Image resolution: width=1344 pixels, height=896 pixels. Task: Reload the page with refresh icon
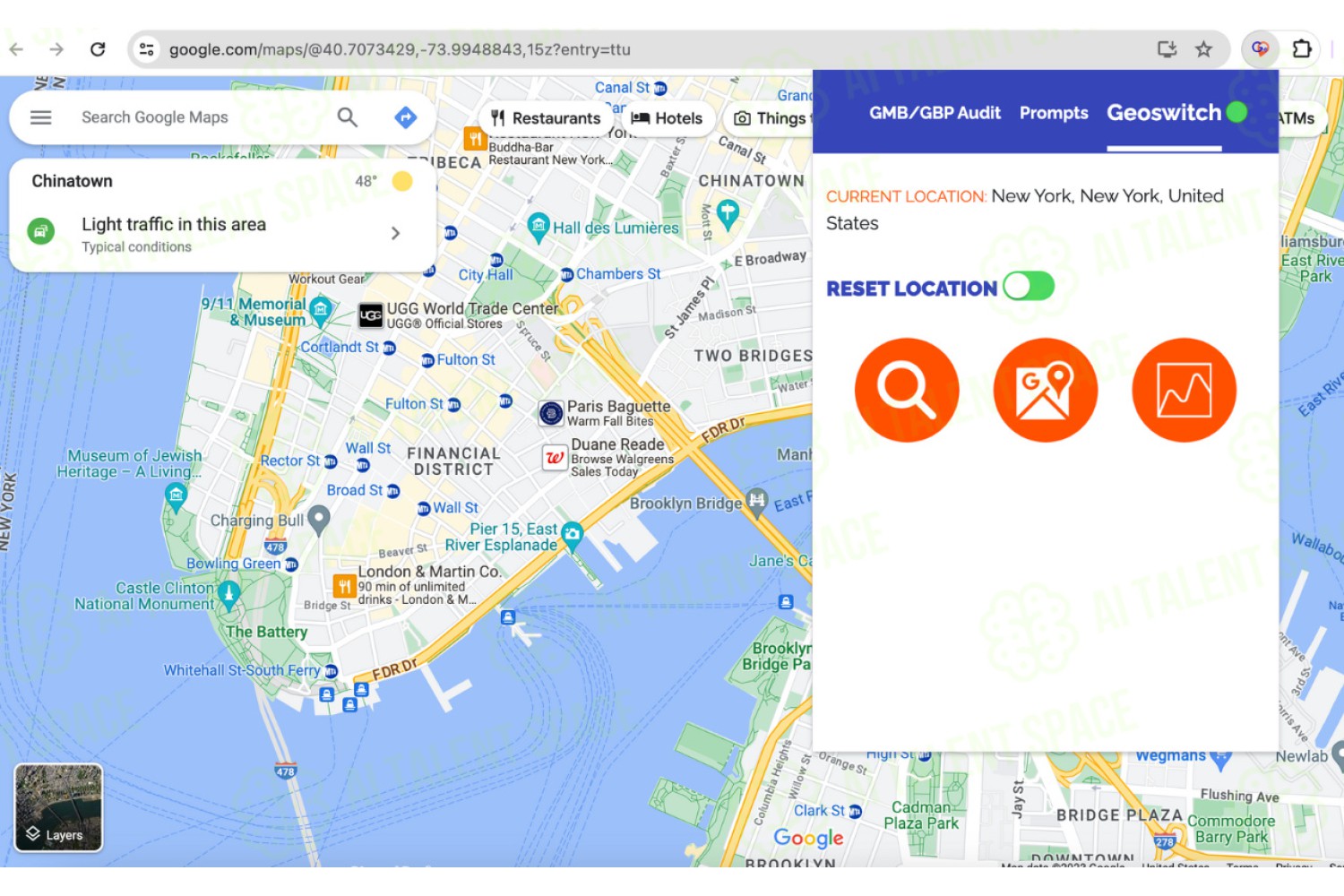click(x=98, y=49)
